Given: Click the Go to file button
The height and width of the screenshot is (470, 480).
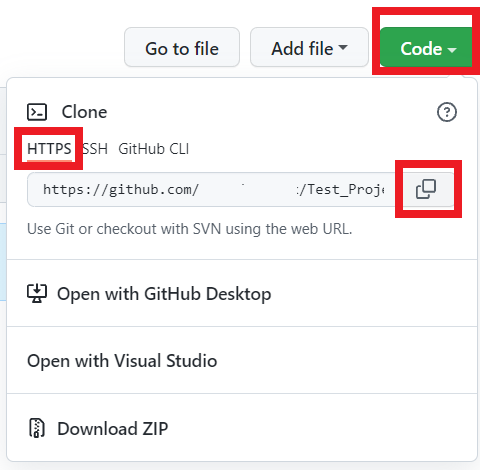Looking at the screenshot, I should click(x=182, y=47).
